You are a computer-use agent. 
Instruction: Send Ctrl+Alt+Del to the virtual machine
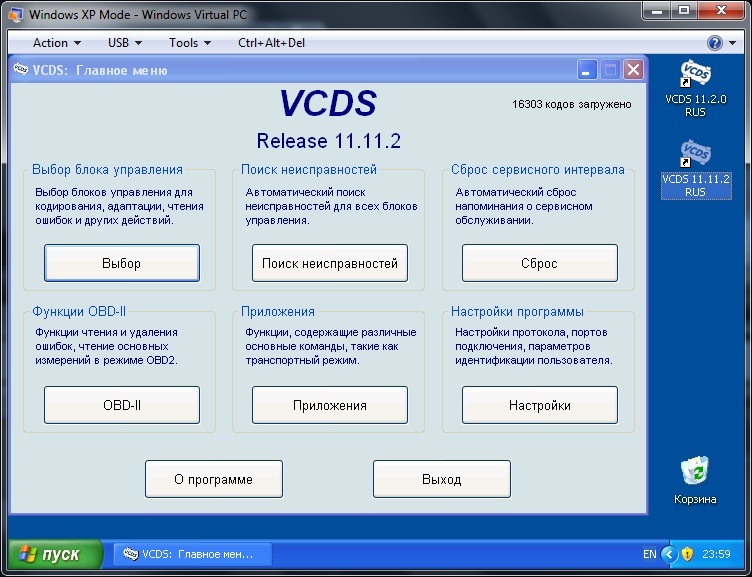pos(271,43)
